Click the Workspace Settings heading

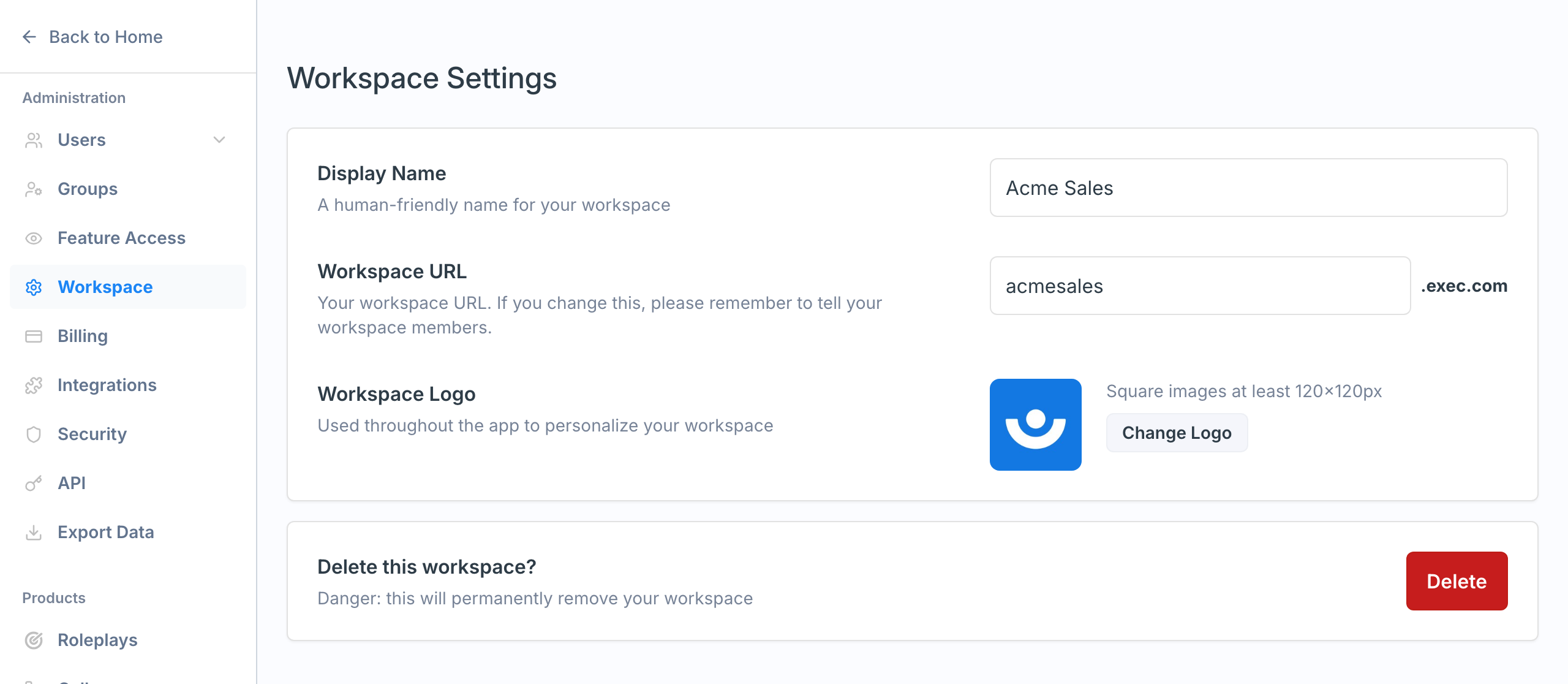421,78
